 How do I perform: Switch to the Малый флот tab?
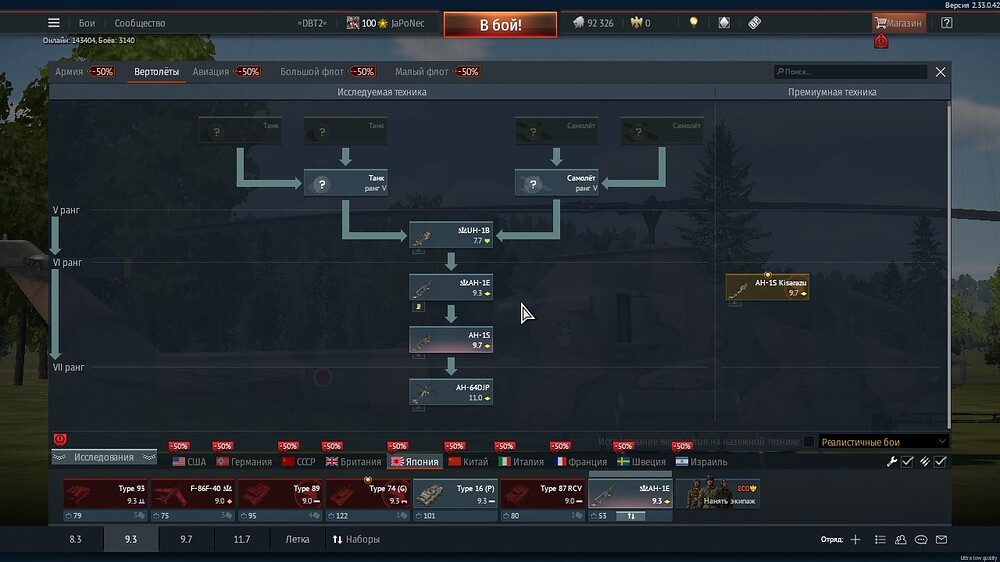(422, 71)
